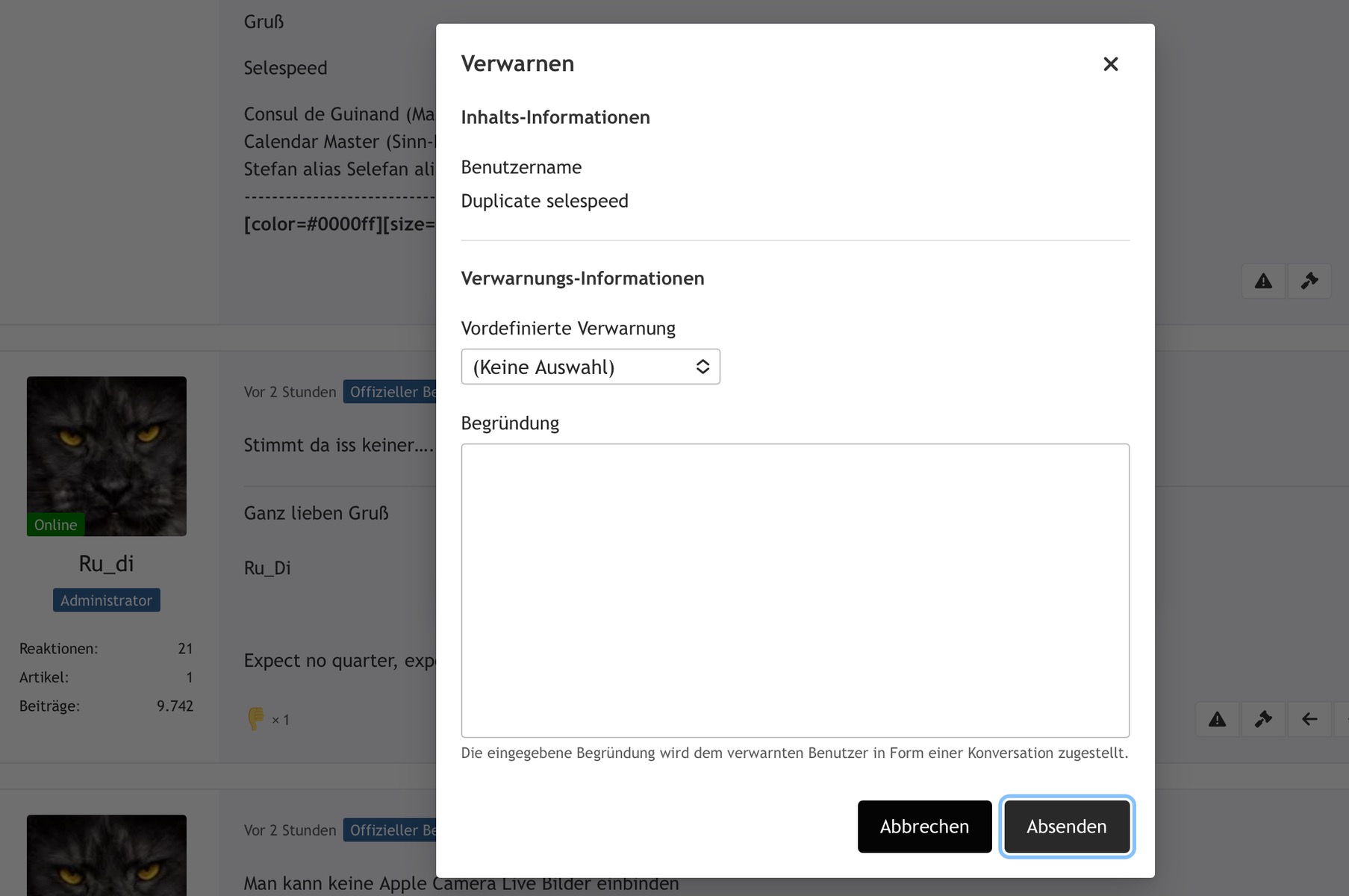Click warning triangle icon on Ru_di's post

[x=1217, y=719]
